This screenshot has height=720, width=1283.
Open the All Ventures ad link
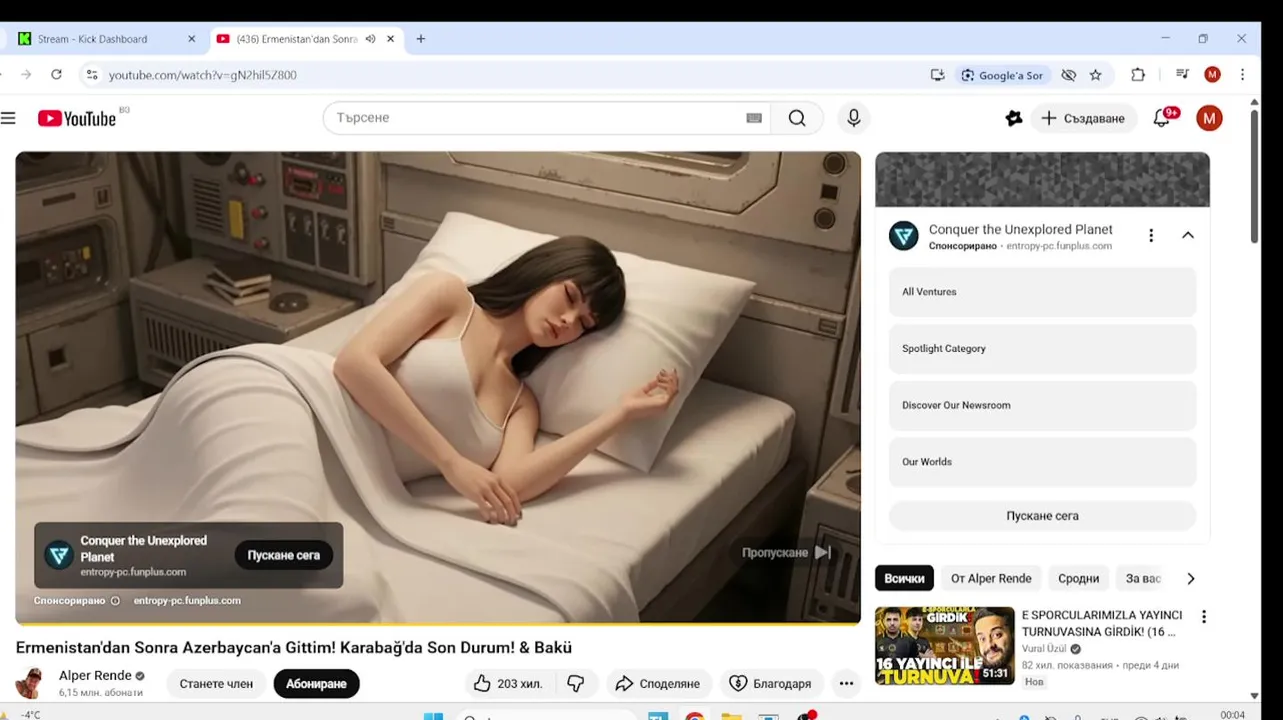click(x=1042, y=292)
